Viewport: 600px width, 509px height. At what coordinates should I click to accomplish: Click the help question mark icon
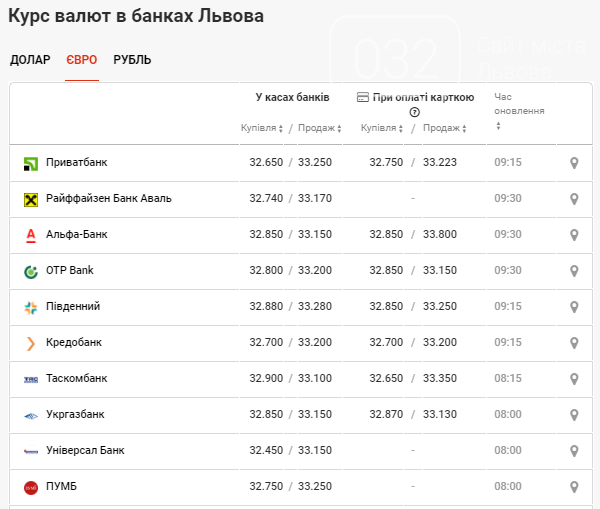coord(414,112)
